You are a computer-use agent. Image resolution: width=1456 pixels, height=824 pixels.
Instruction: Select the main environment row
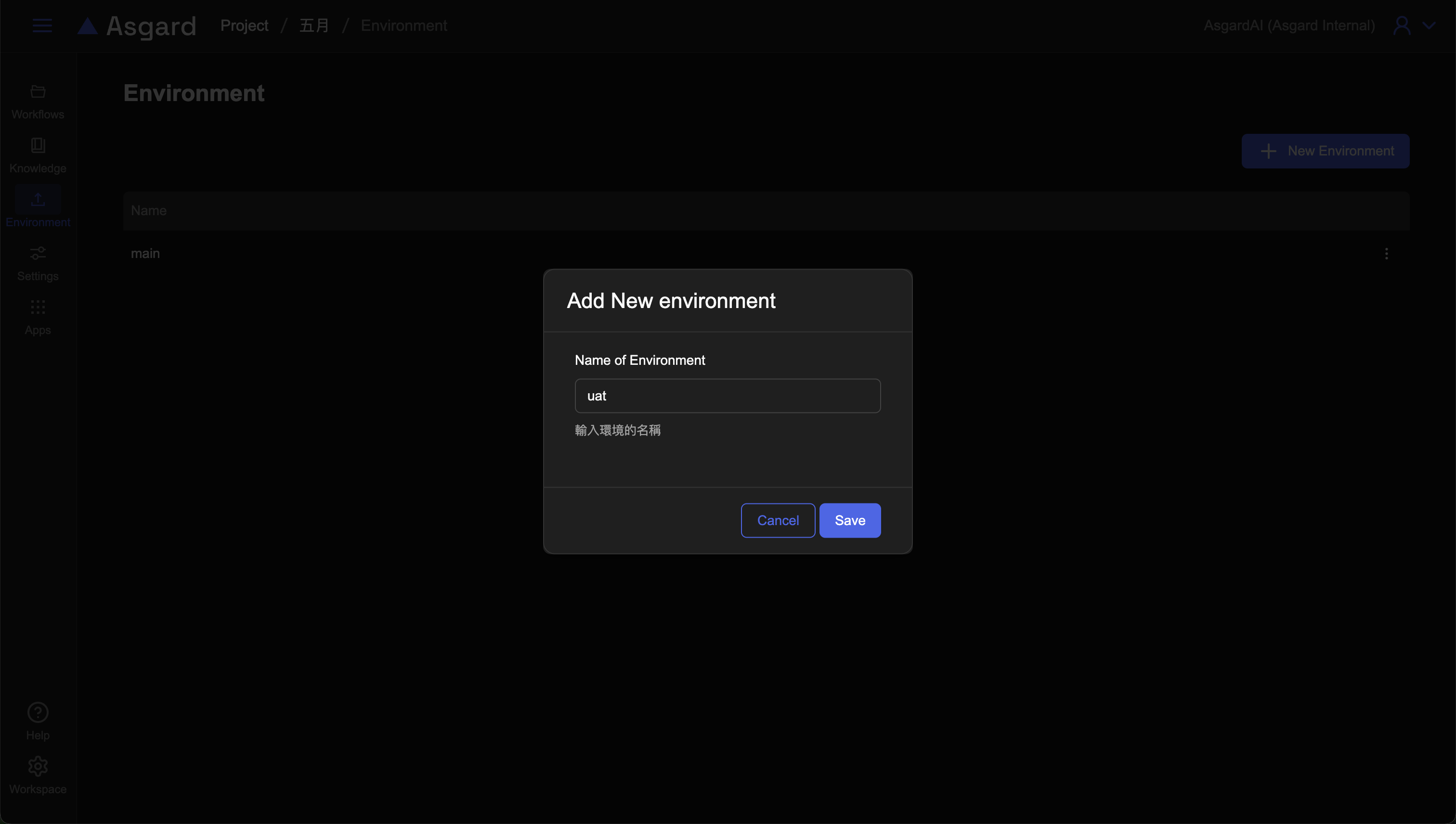click(145, 254)
